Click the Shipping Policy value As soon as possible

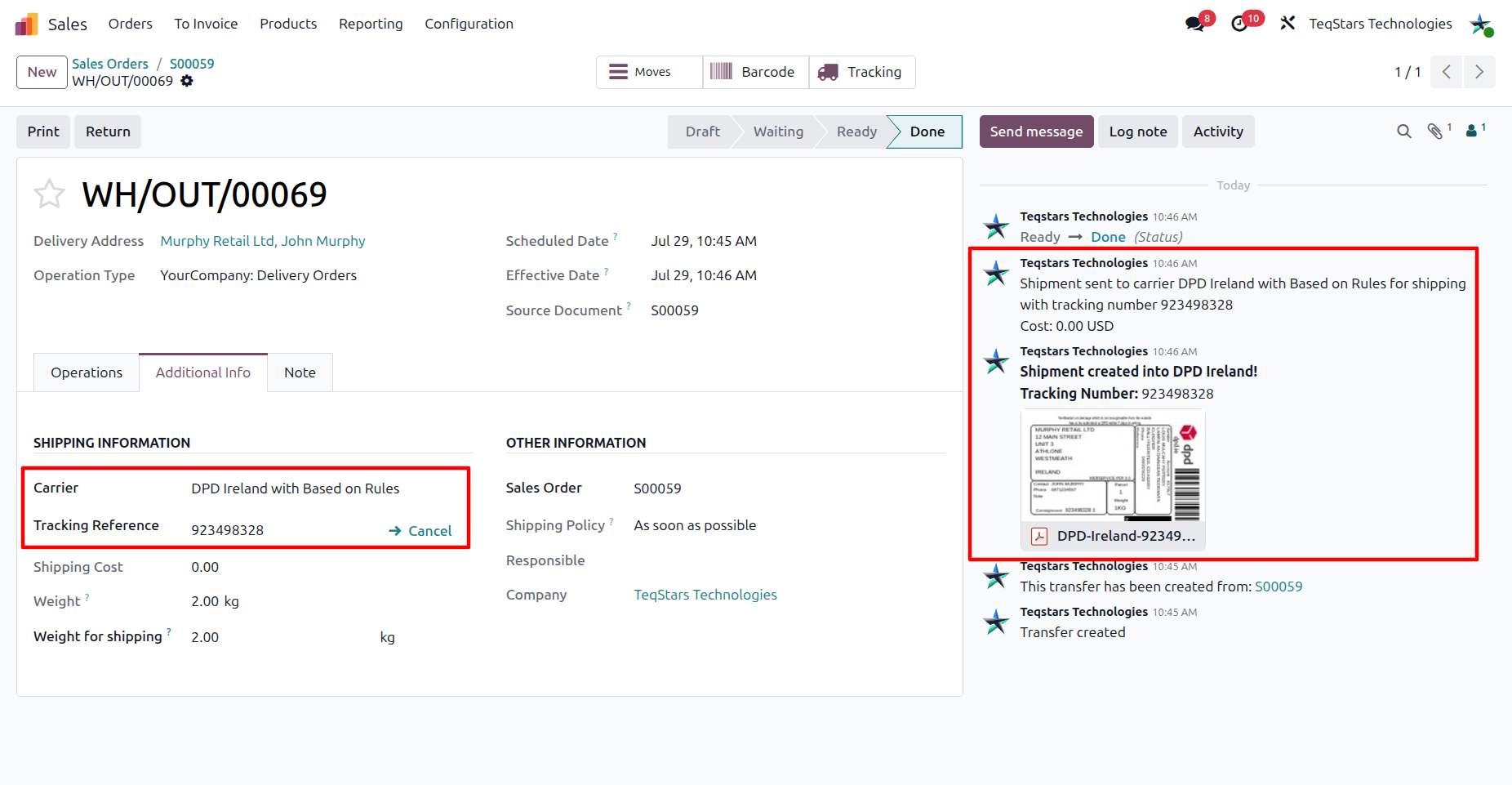click(x=695, y=525)
